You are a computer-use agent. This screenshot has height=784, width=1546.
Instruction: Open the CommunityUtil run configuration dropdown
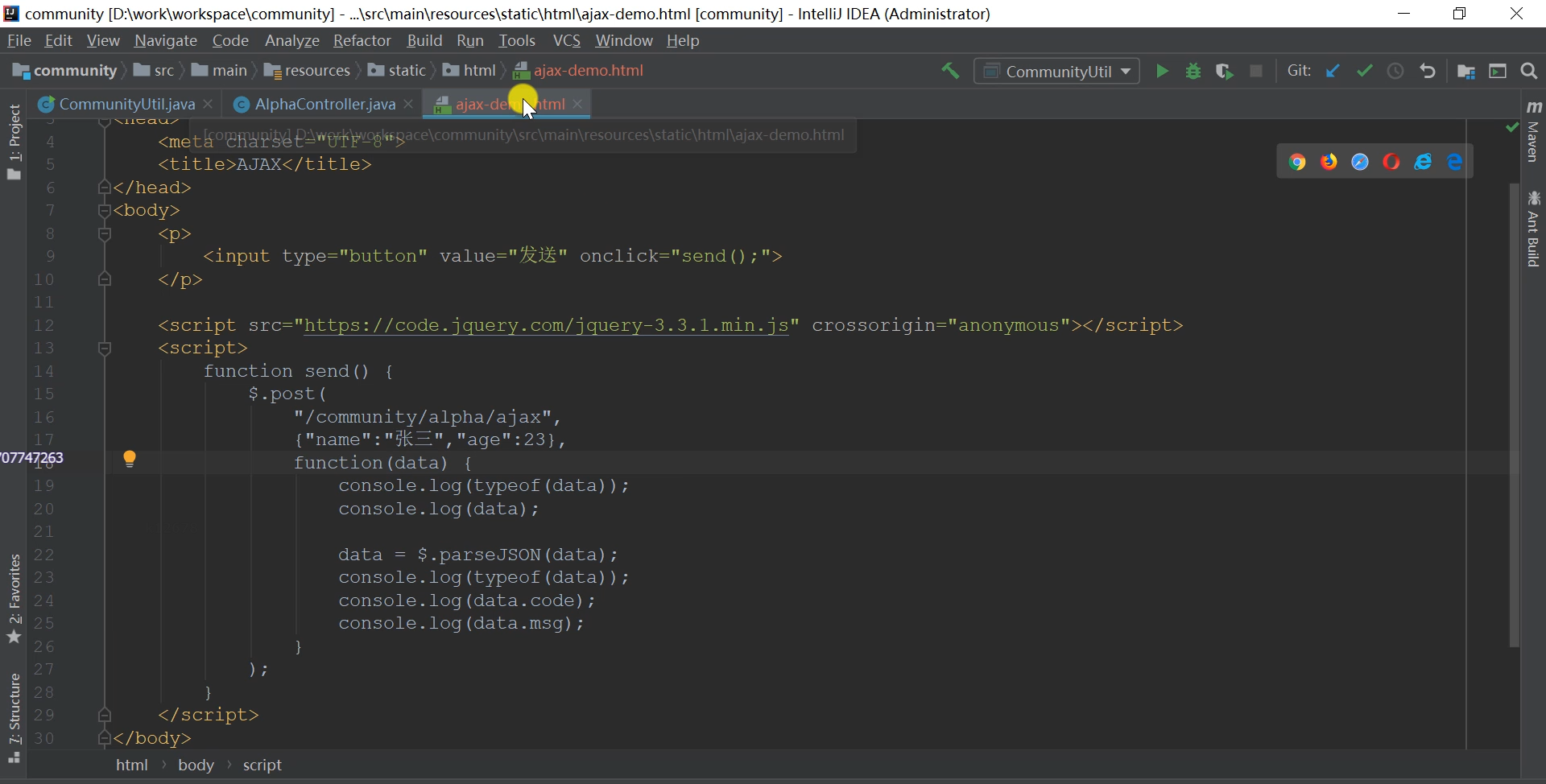click(1057, 71)
